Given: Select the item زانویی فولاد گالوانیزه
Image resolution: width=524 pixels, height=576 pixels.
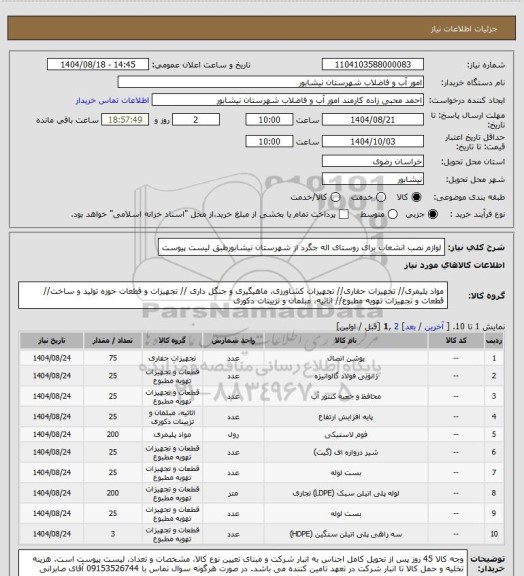Looking at the screenshot, I should pyautogui.click(x=346, y=376).
